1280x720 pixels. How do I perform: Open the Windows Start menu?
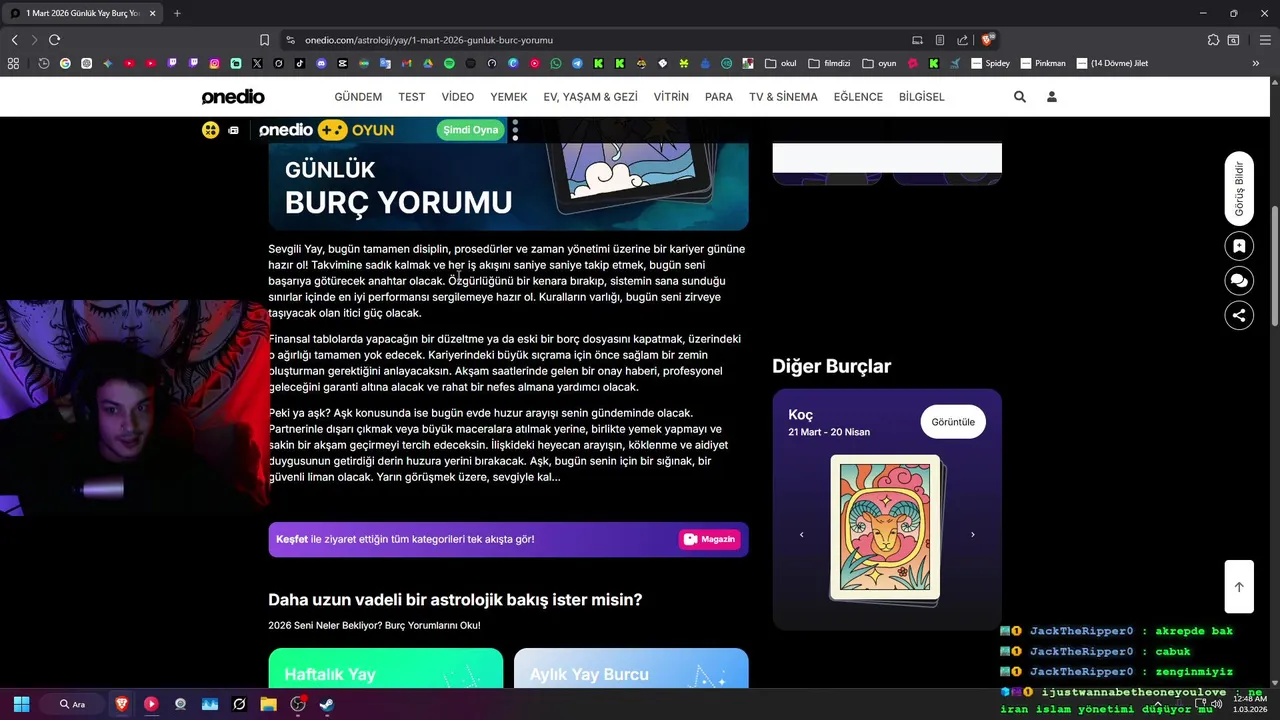tap(22, 704)
